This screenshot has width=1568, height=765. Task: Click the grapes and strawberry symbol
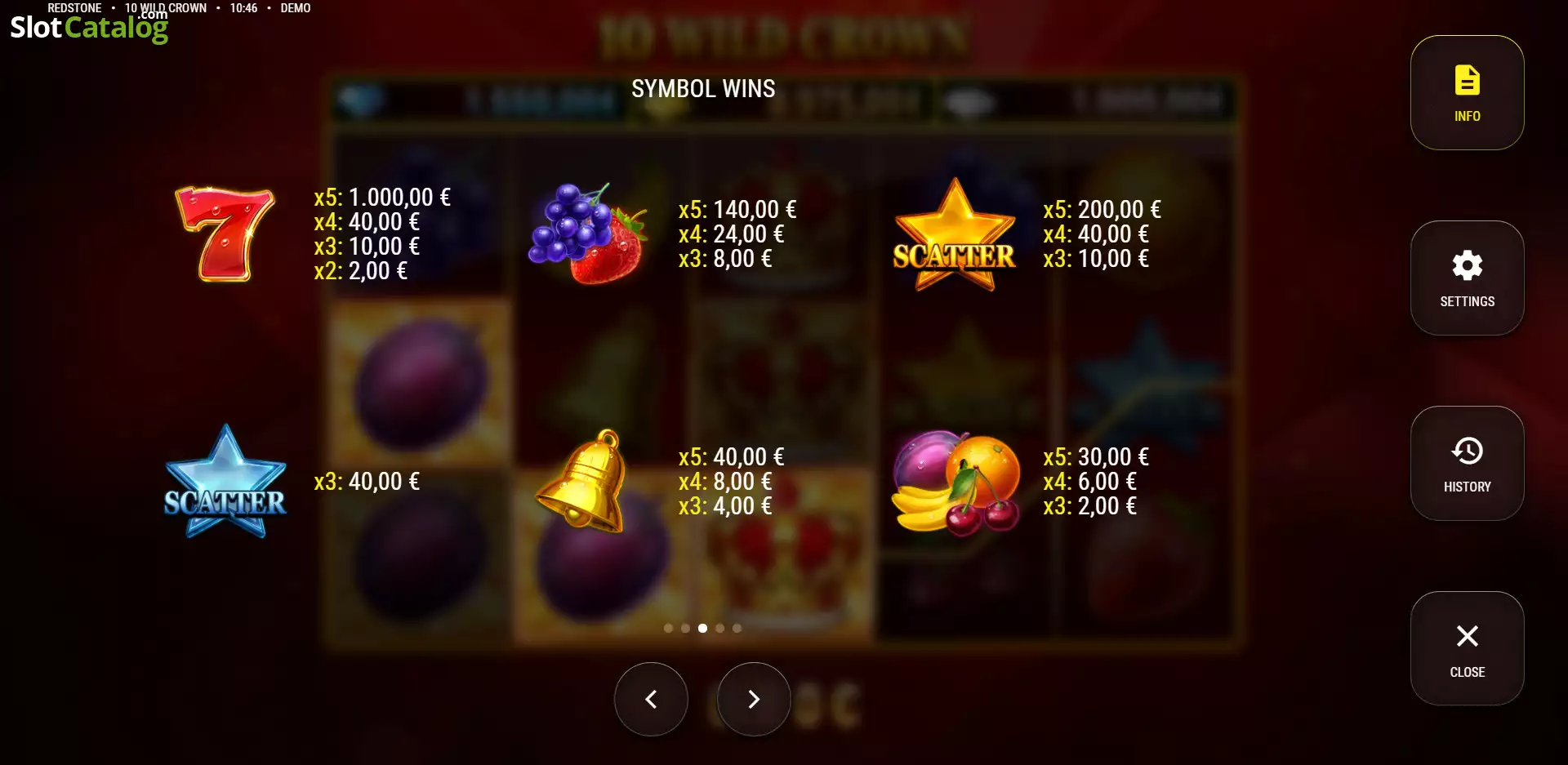click(x=588, y=234)
